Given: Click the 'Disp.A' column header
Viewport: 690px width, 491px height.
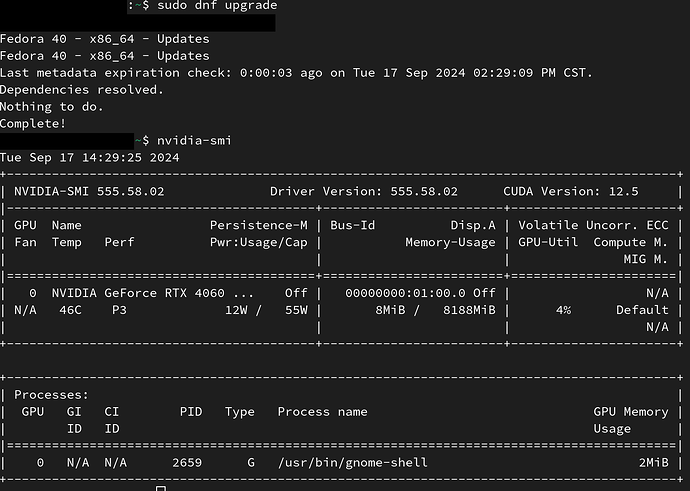Looking at the screenshot, I should tap(473, 225).
